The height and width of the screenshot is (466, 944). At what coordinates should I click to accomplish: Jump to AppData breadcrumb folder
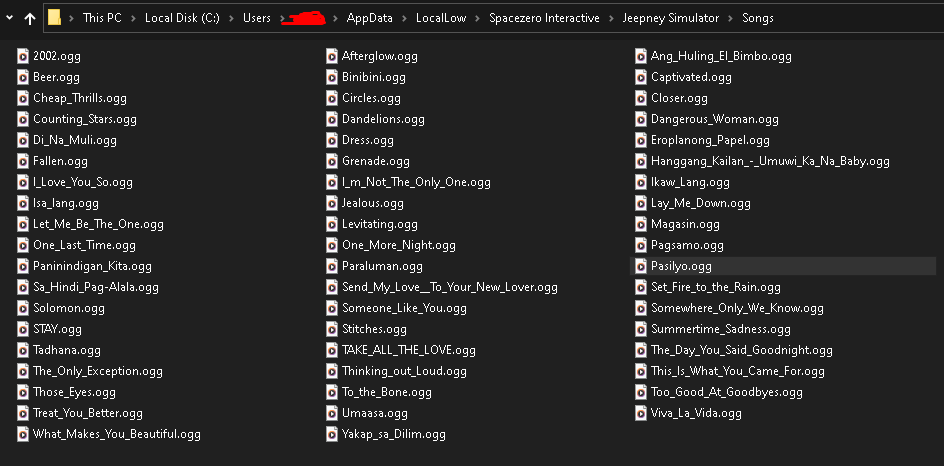(370, 18)
